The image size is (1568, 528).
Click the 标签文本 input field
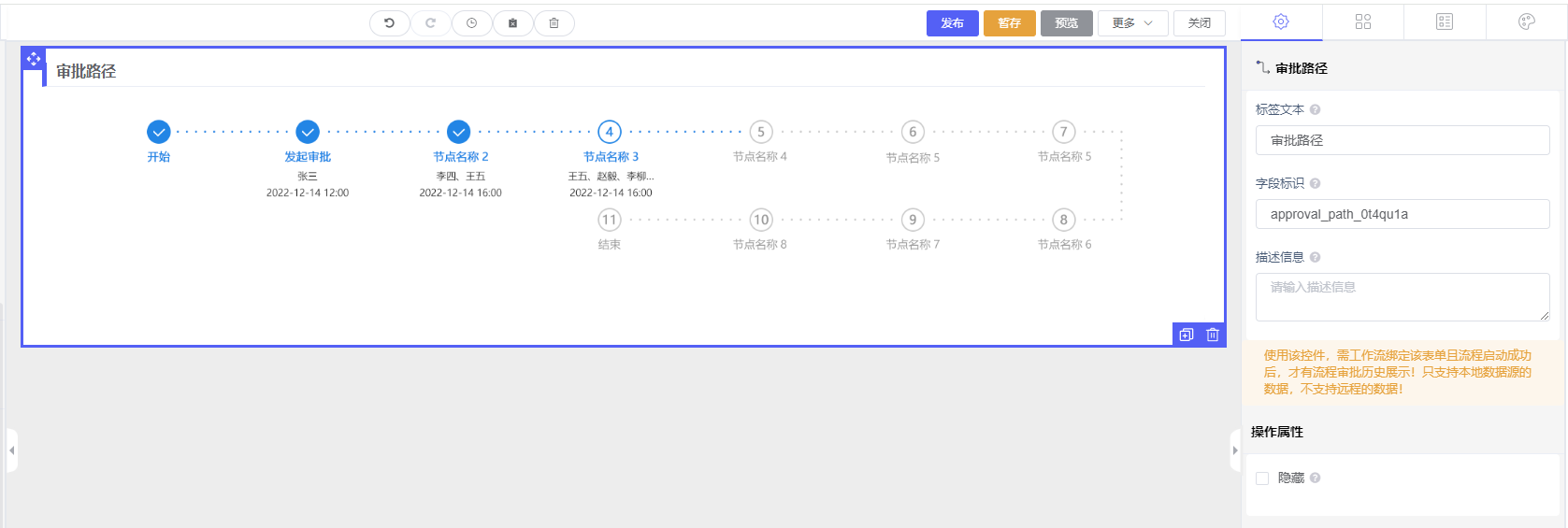[1402, 140]
